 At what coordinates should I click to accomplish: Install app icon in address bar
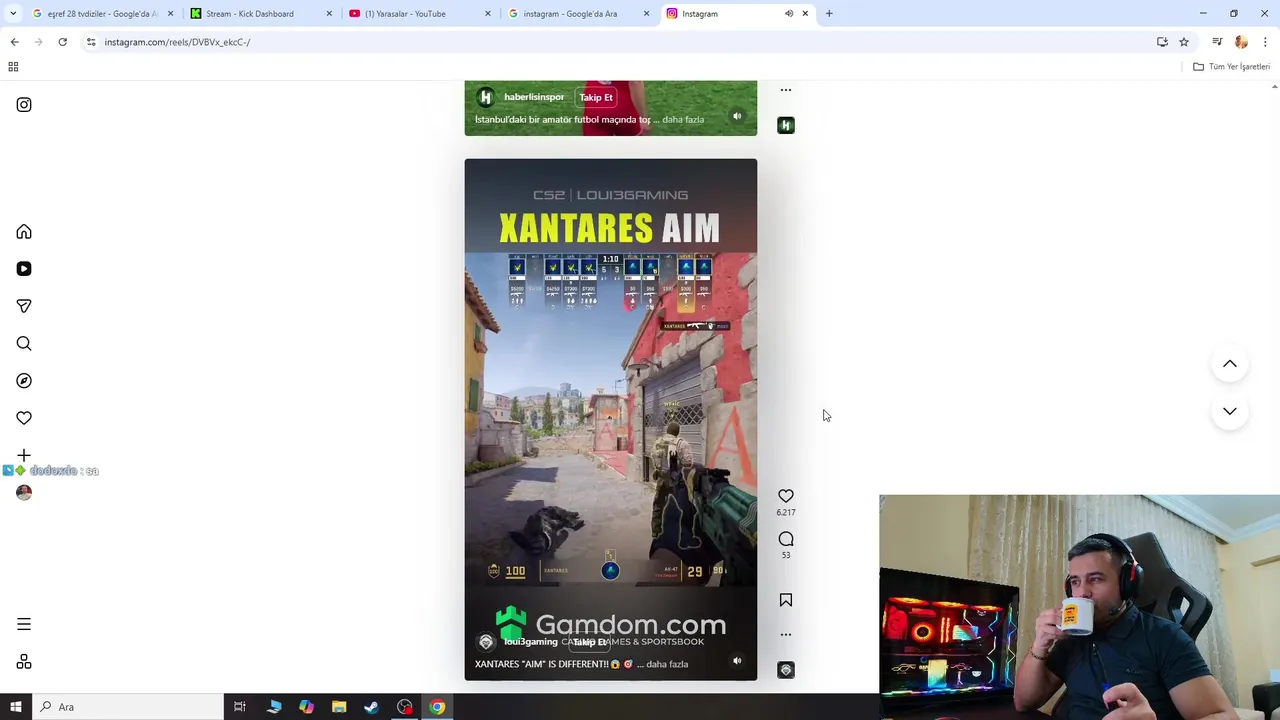tap(1162, 42)
